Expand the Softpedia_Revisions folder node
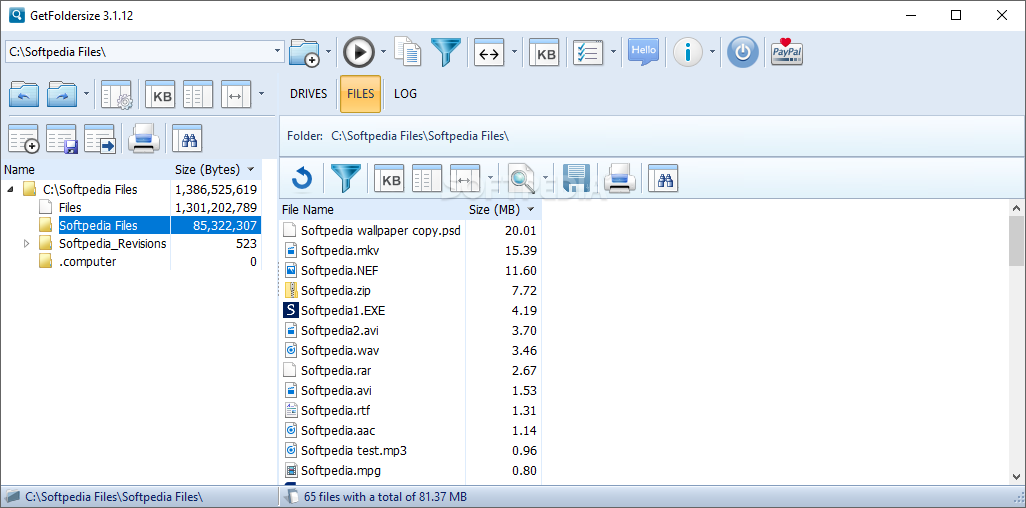The width and height of the screenshot is (1026, 508). 27,244
